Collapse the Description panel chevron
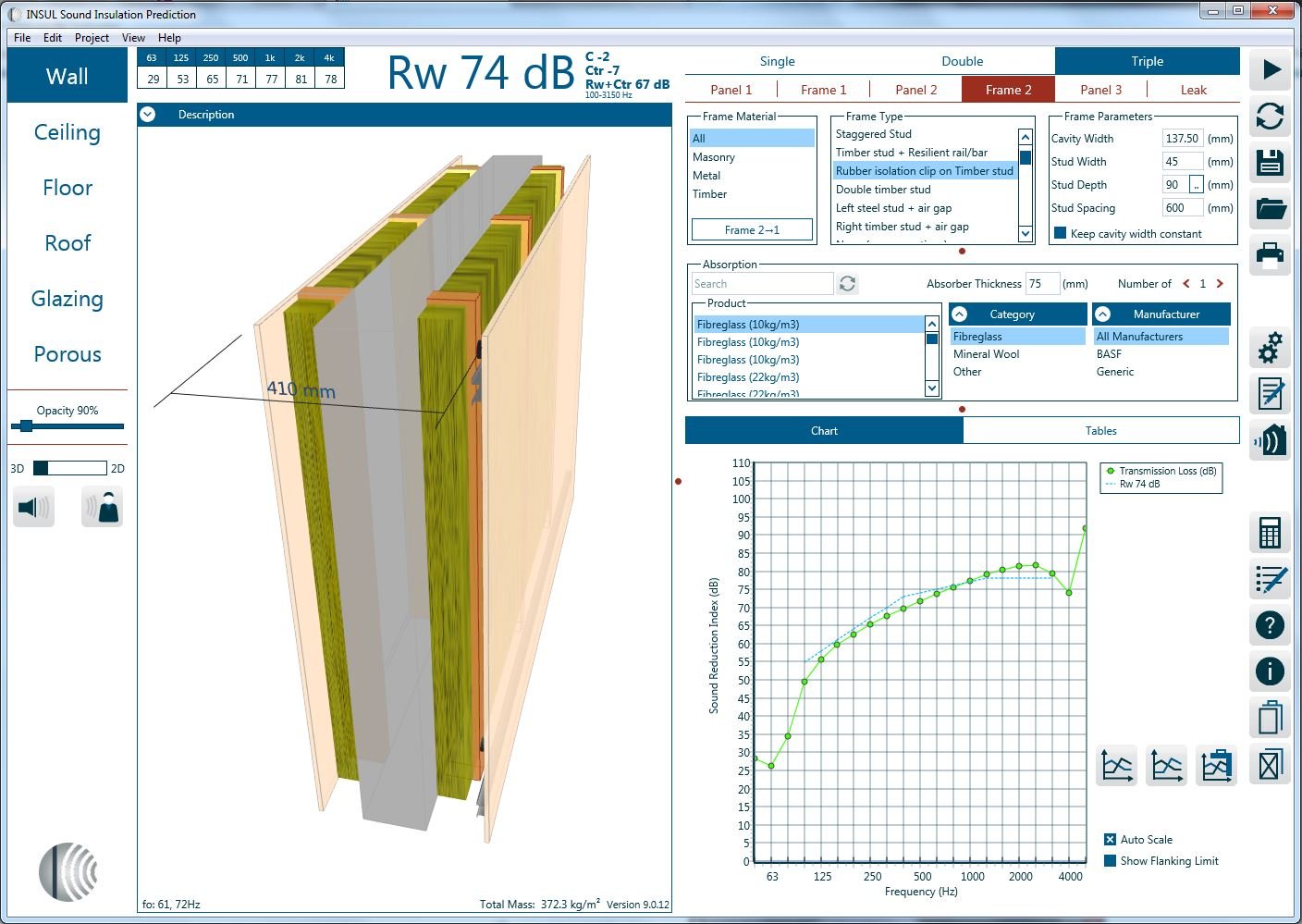 (x=148, y=114)
